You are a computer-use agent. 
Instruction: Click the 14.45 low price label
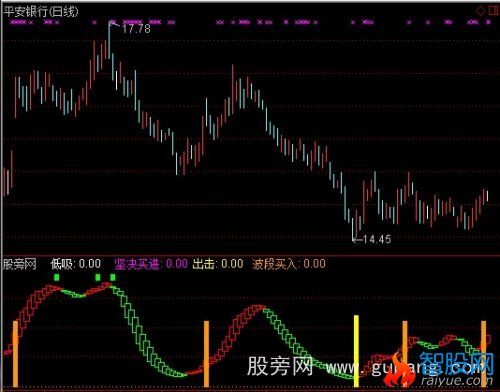[377, 239]
